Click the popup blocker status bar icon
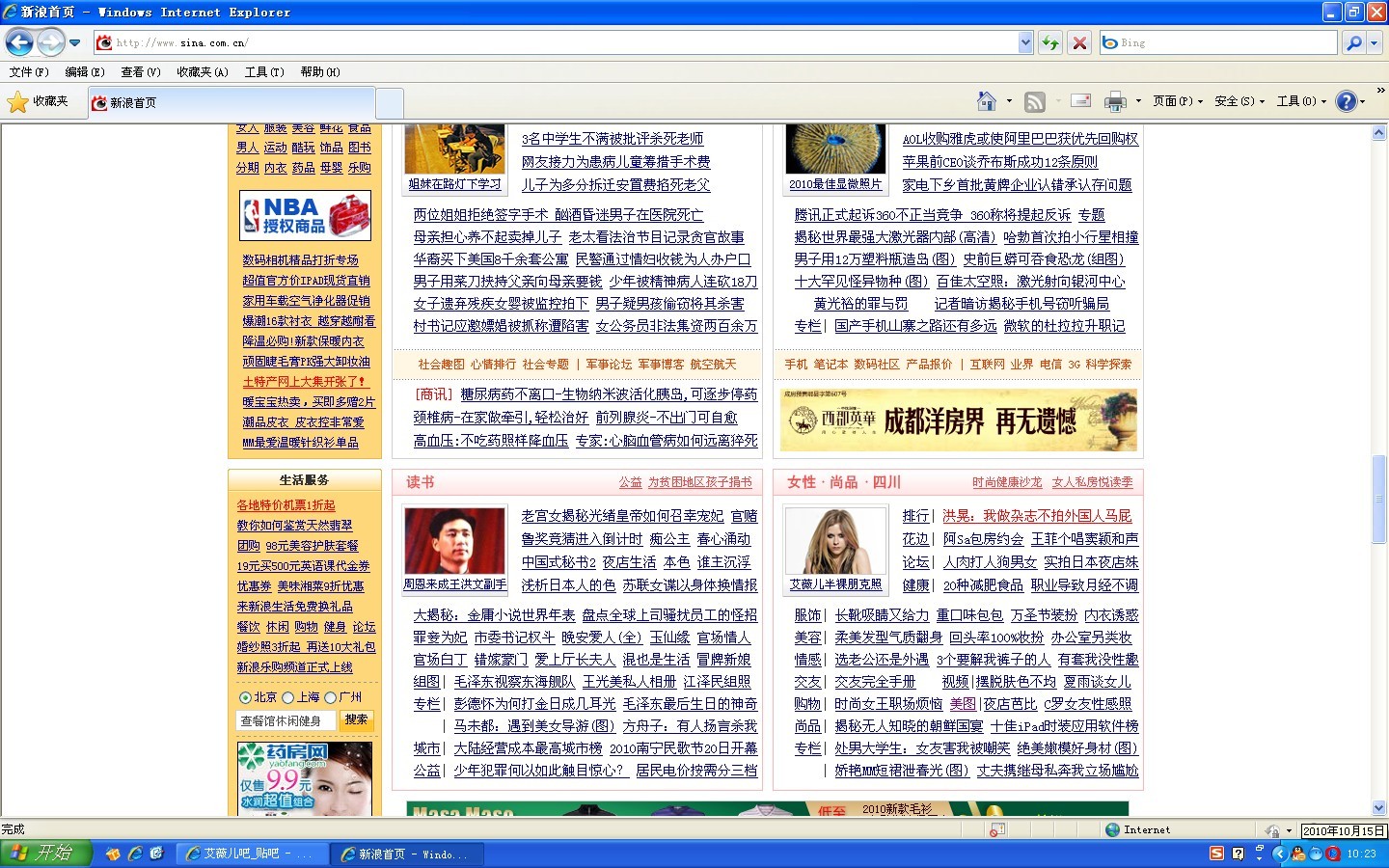Image resolution: width=1389 pixels, height=868 pixels. pyautogui.click(x=997, y=829)
